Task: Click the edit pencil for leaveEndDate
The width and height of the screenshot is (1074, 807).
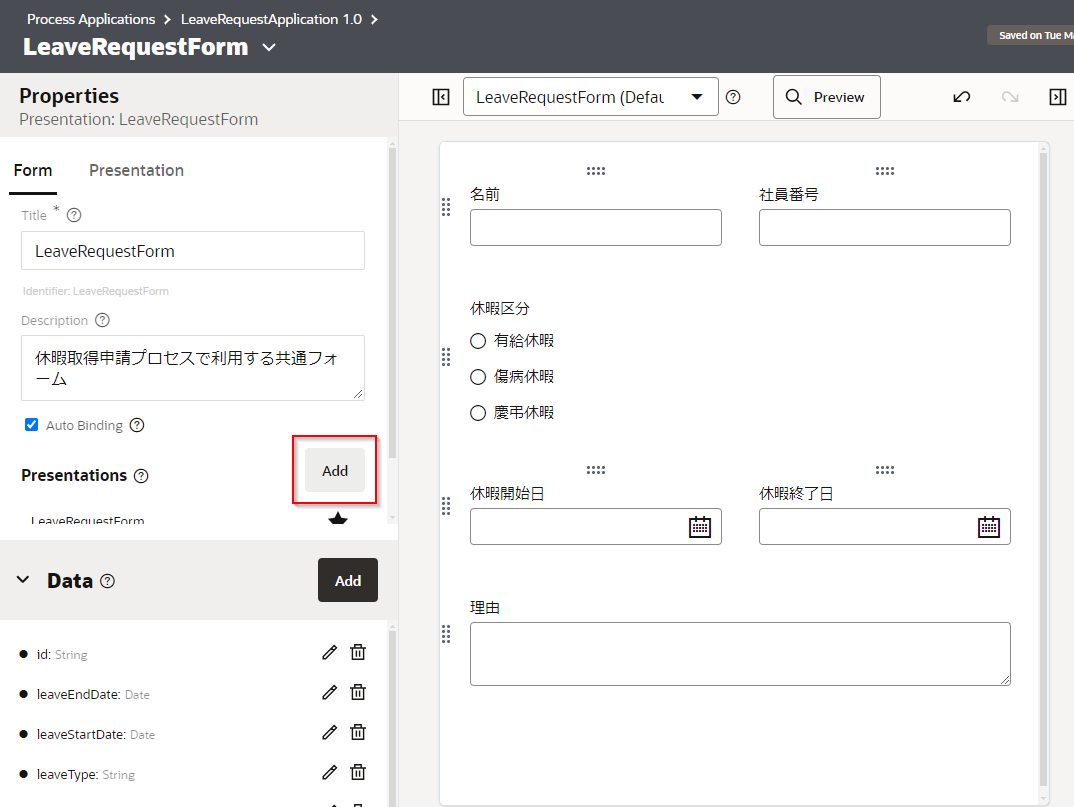Action: pos(329,692)
